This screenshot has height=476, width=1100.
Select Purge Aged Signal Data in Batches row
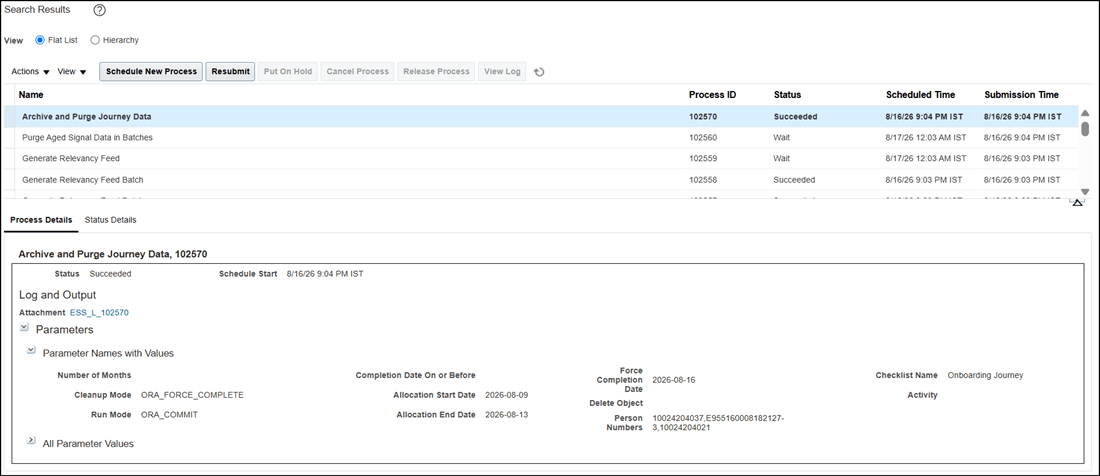click(x=541, y=137)
